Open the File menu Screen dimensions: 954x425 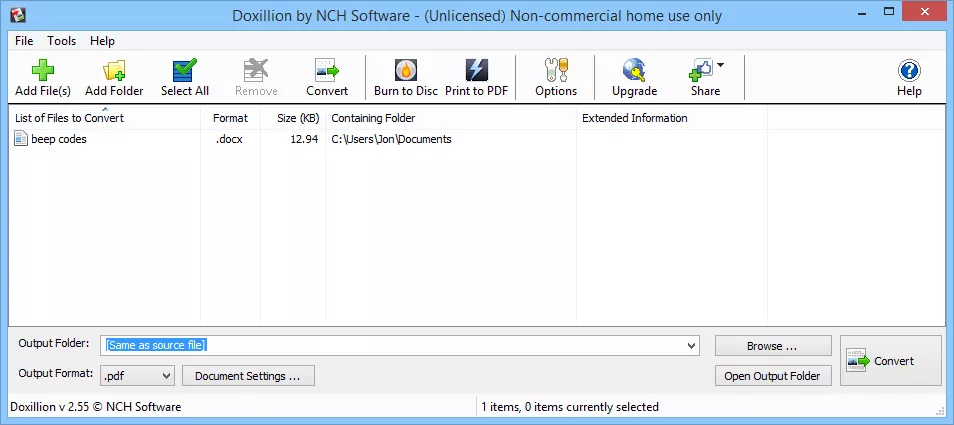point(24,41)
